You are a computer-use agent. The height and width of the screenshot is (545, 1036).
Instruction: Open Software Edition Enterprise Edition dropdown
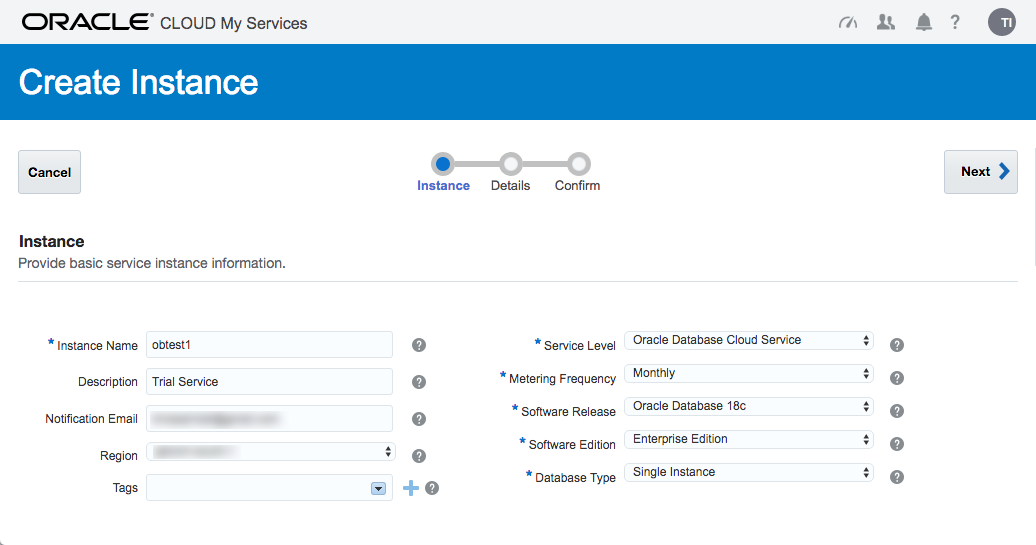click(749, 439)
